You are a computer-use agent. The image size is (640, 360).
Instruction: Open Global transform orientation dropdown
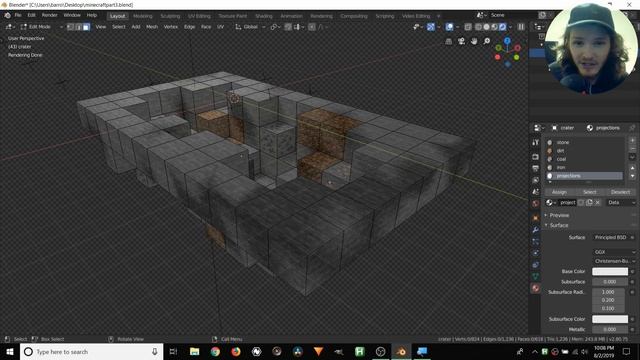[250, 27]
